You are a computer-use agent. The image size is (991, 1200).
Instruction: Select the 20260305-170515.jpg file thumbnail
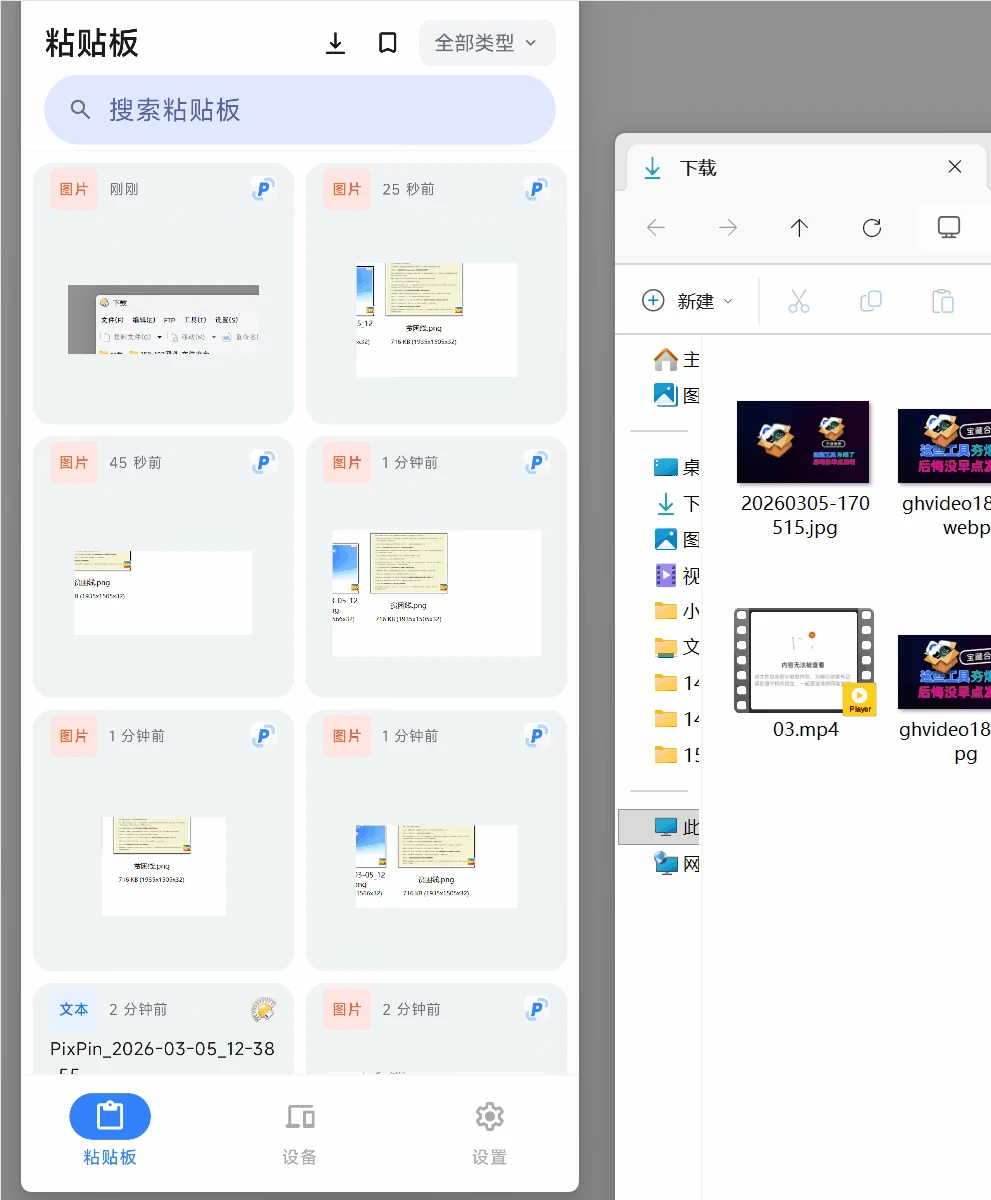[x=804, y=442]
